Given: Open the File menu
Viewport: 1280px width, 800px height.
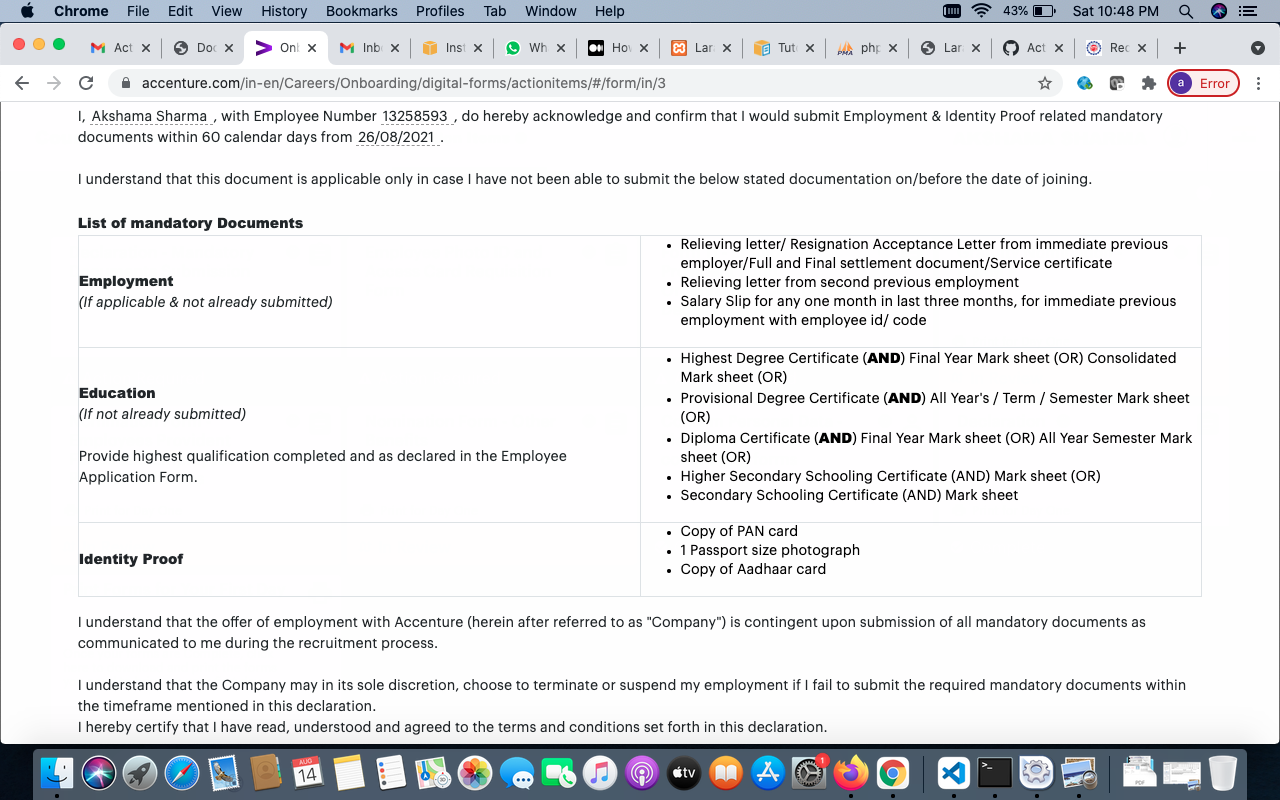Looking at the screenshot, I should 138,11.
